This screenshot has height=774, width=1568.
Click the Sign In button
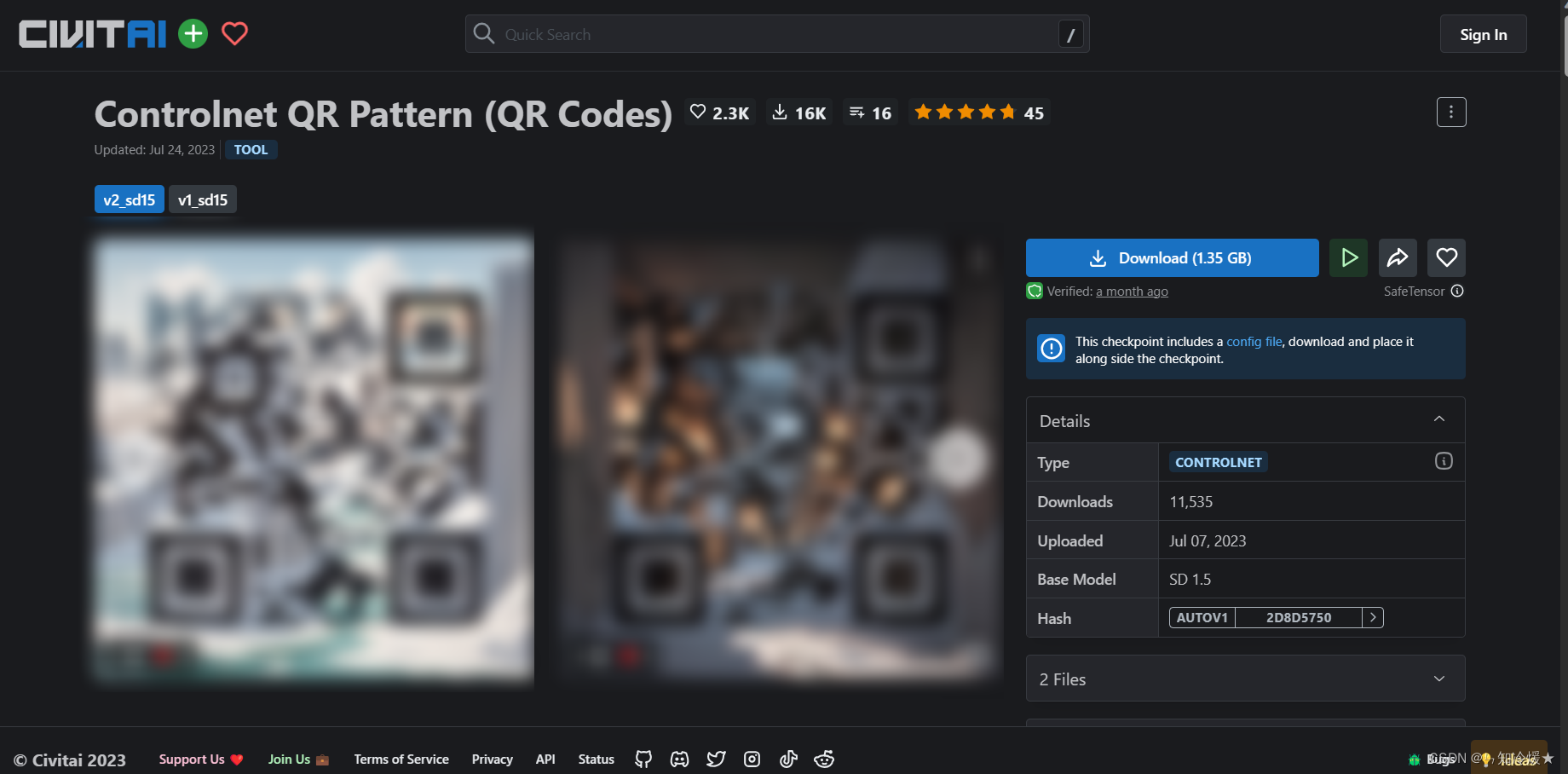[1483, 34]
